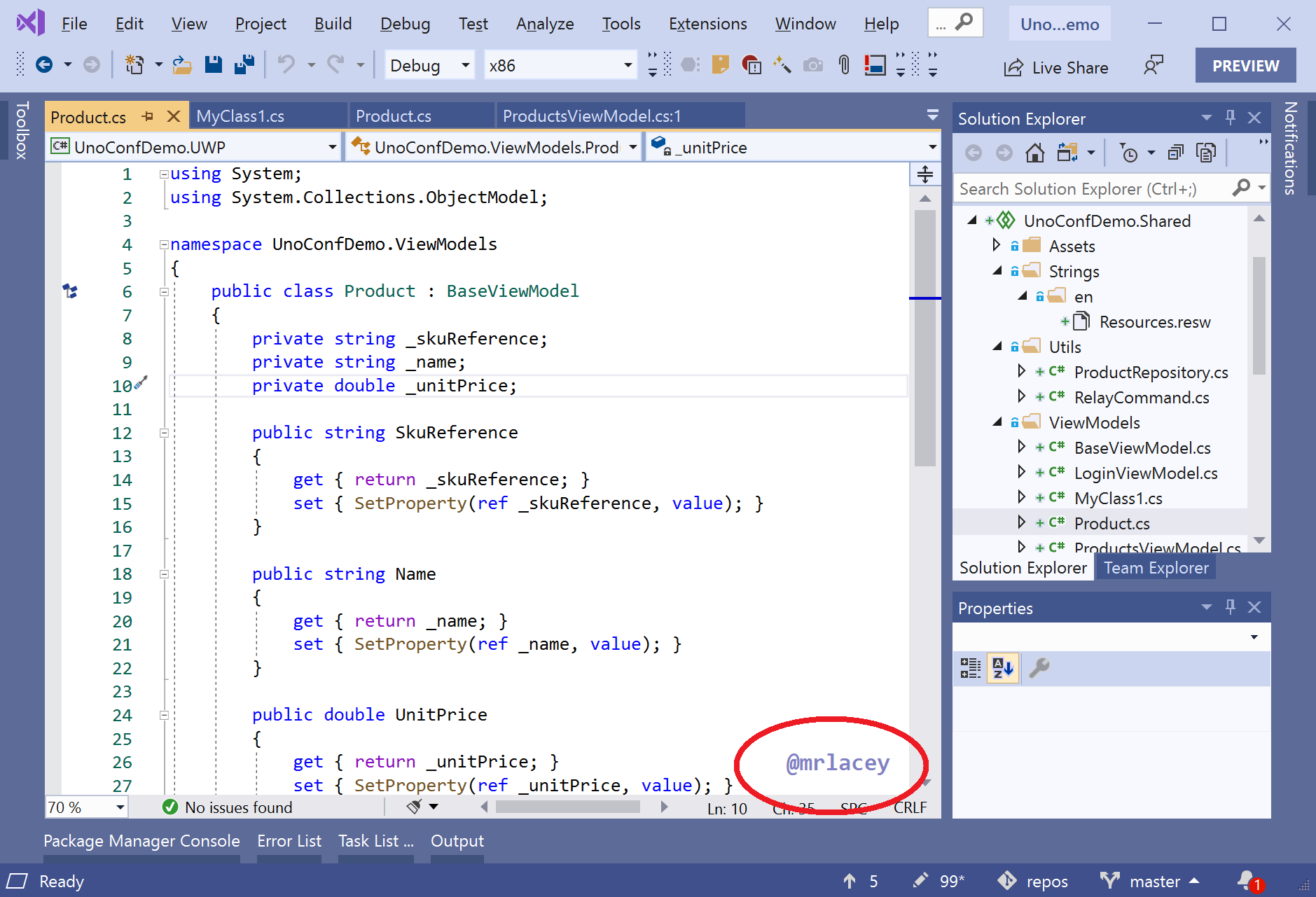Click the Solution Explorer vertical scrollbar thumb
Viewport: 1316px width, 897px height.
[1259, 315]
